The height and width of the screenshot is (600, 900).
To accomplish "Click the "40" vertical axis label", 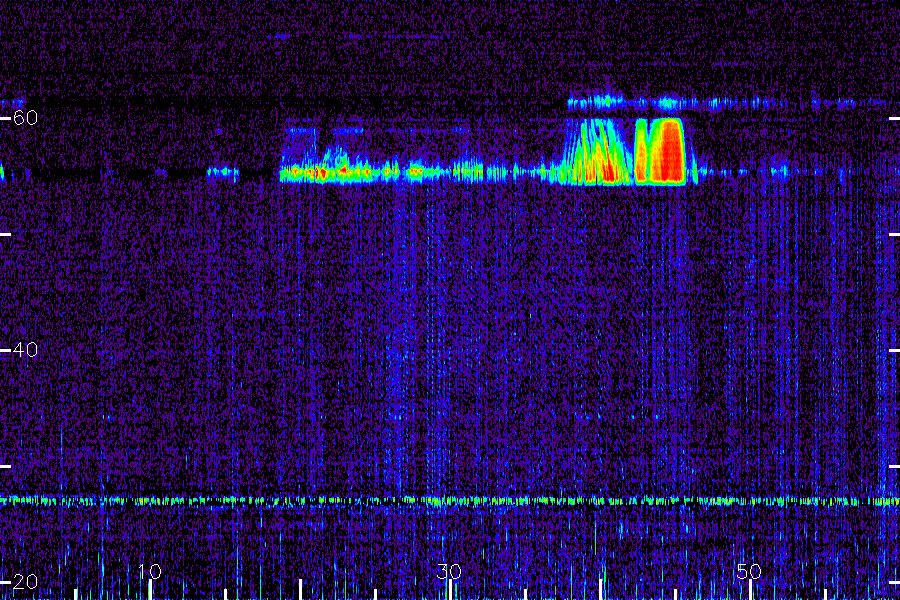I will [x=25, y=350].
